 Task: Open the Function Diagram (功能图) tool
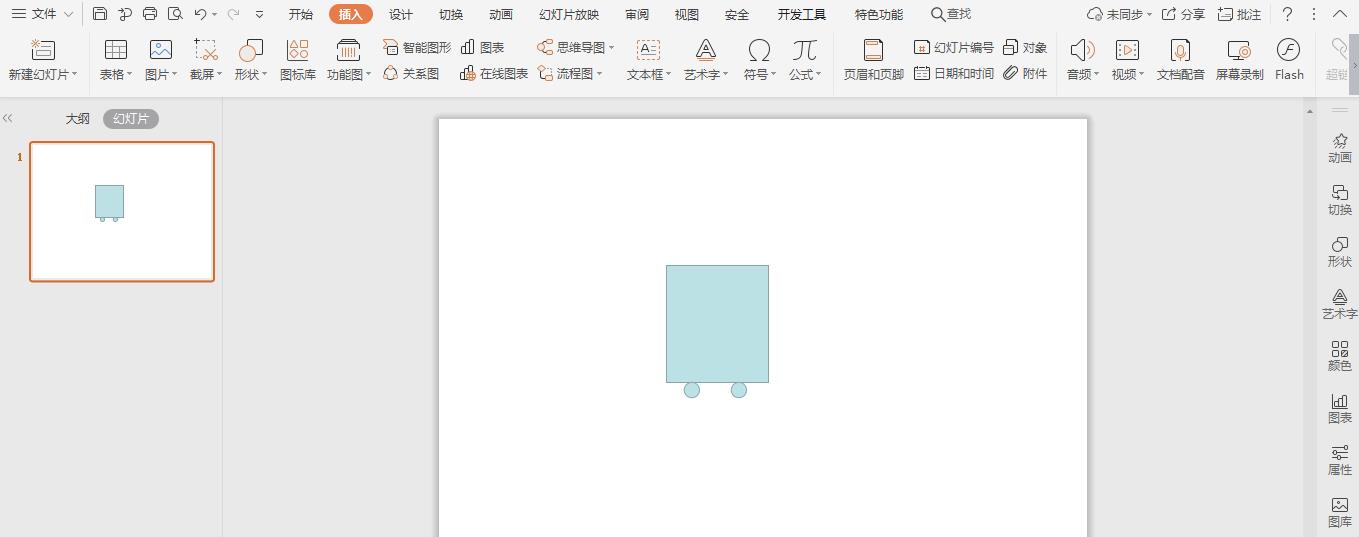[x=348, y=50]
